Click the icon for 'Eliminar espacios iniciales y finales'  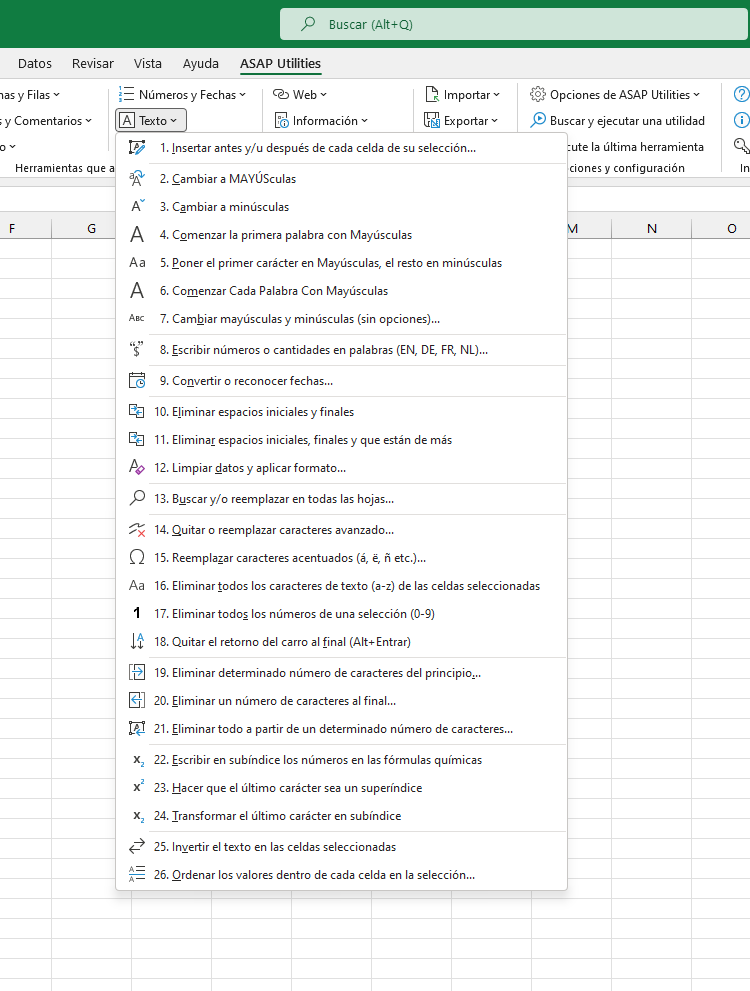[136, 411]
